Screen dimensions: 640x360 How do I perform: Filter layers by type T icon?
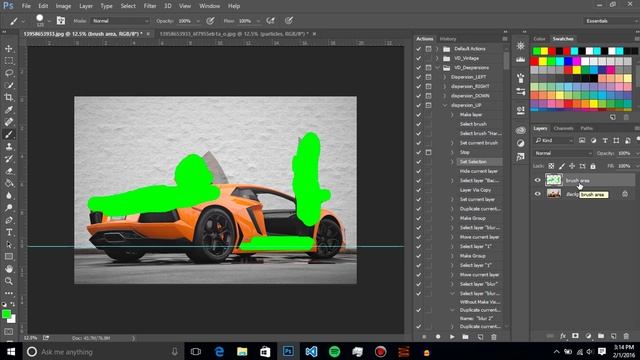605,140
